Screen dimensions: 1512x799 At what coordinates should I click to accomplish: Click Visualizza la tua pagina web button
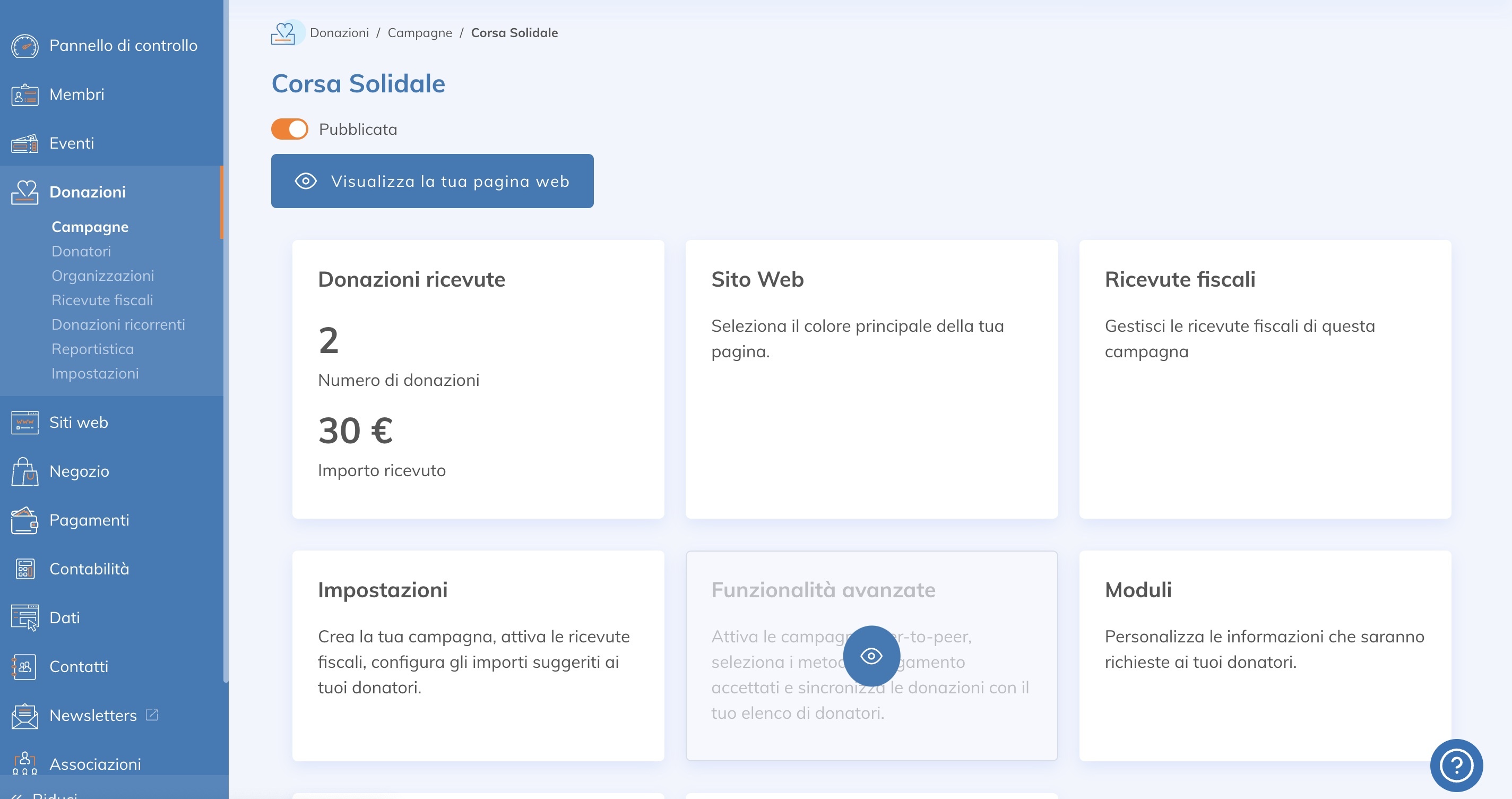(x=432, y=181)
